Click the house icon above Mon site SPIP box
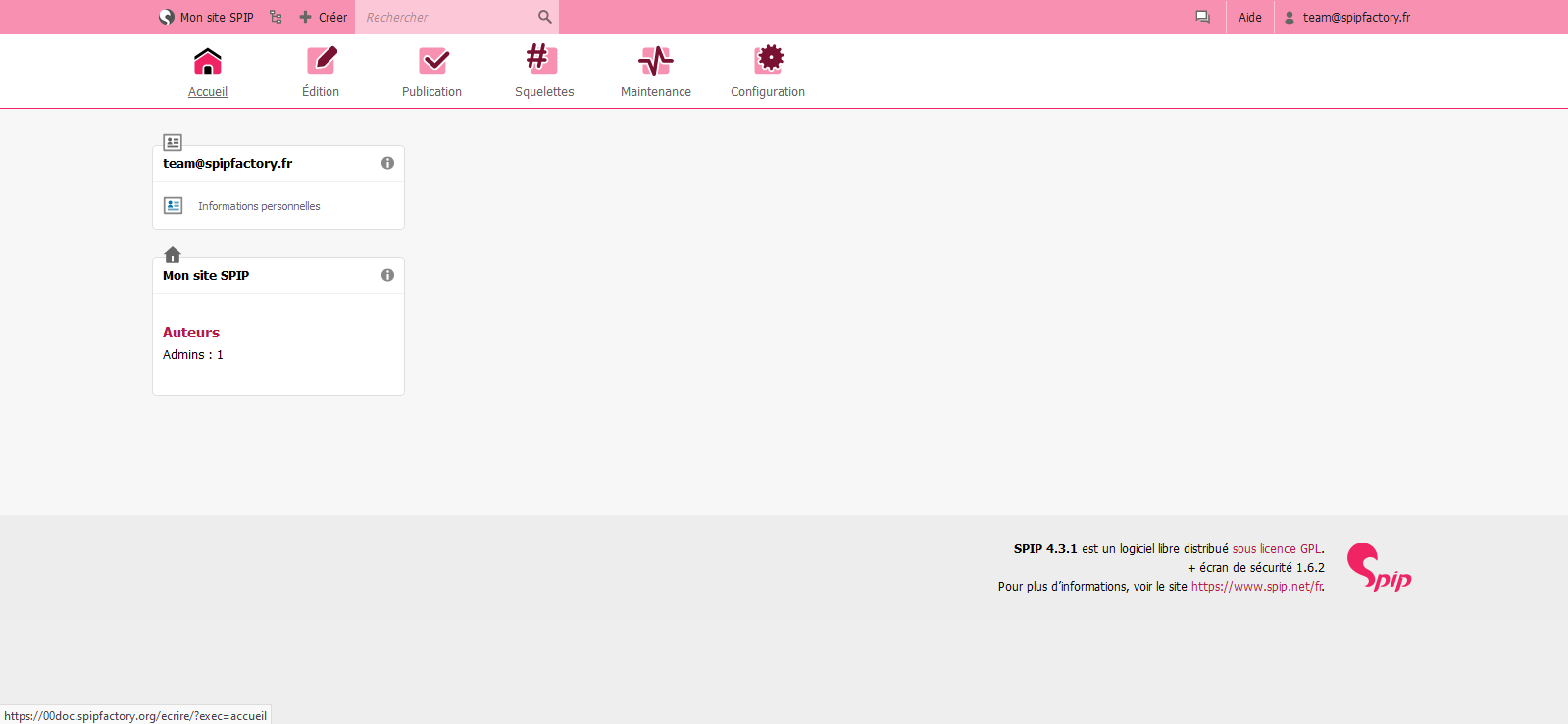 coord(173,254)
